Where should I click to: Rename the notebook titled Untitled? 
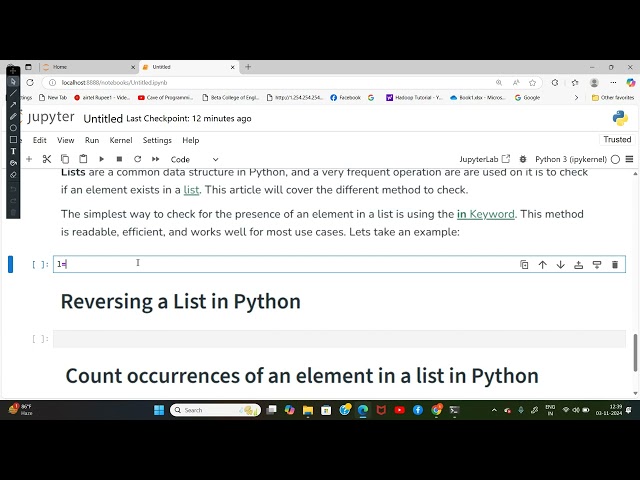tap(103, 119)
